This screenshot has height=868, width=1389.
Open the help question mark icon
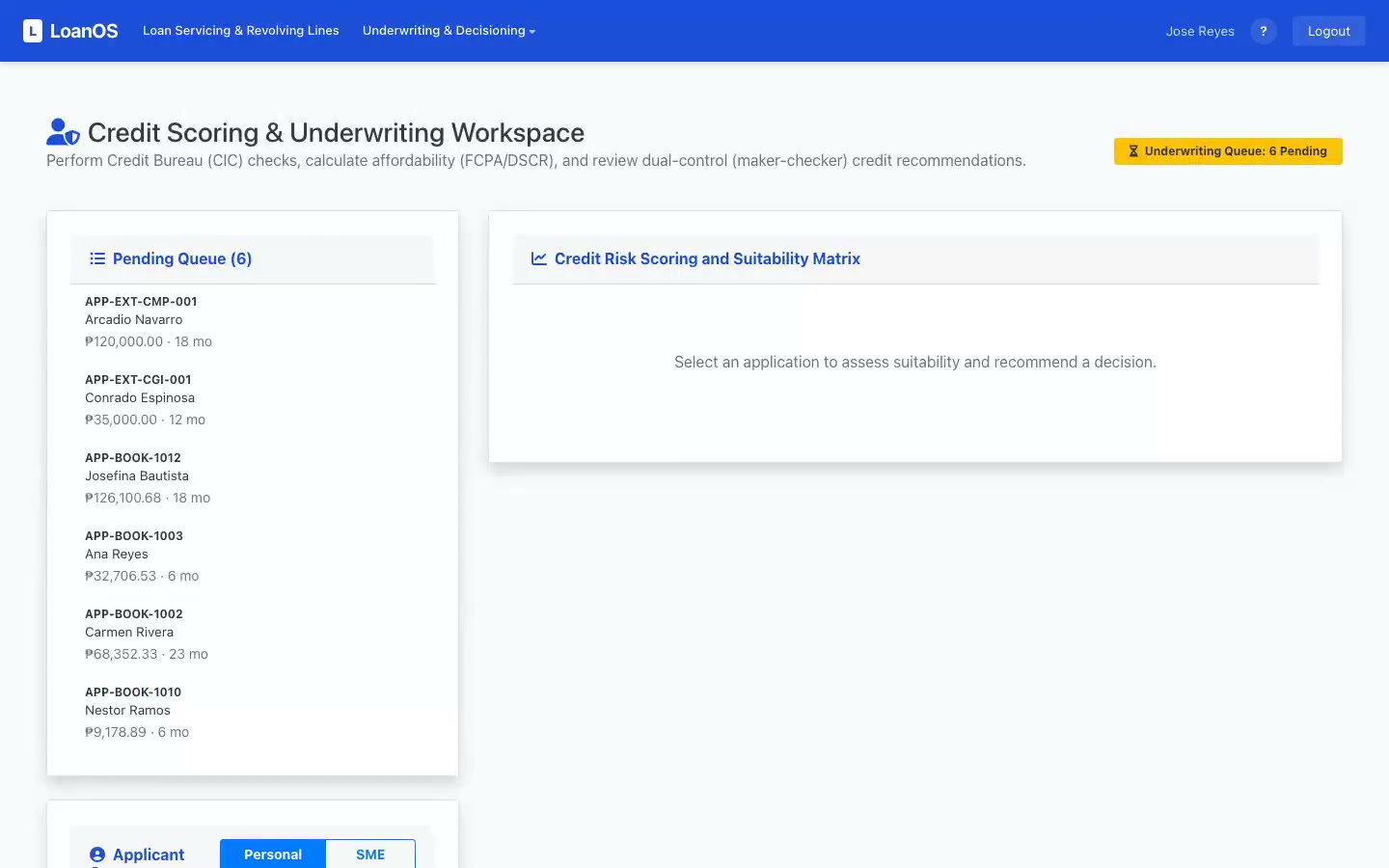pos(1264,31)
